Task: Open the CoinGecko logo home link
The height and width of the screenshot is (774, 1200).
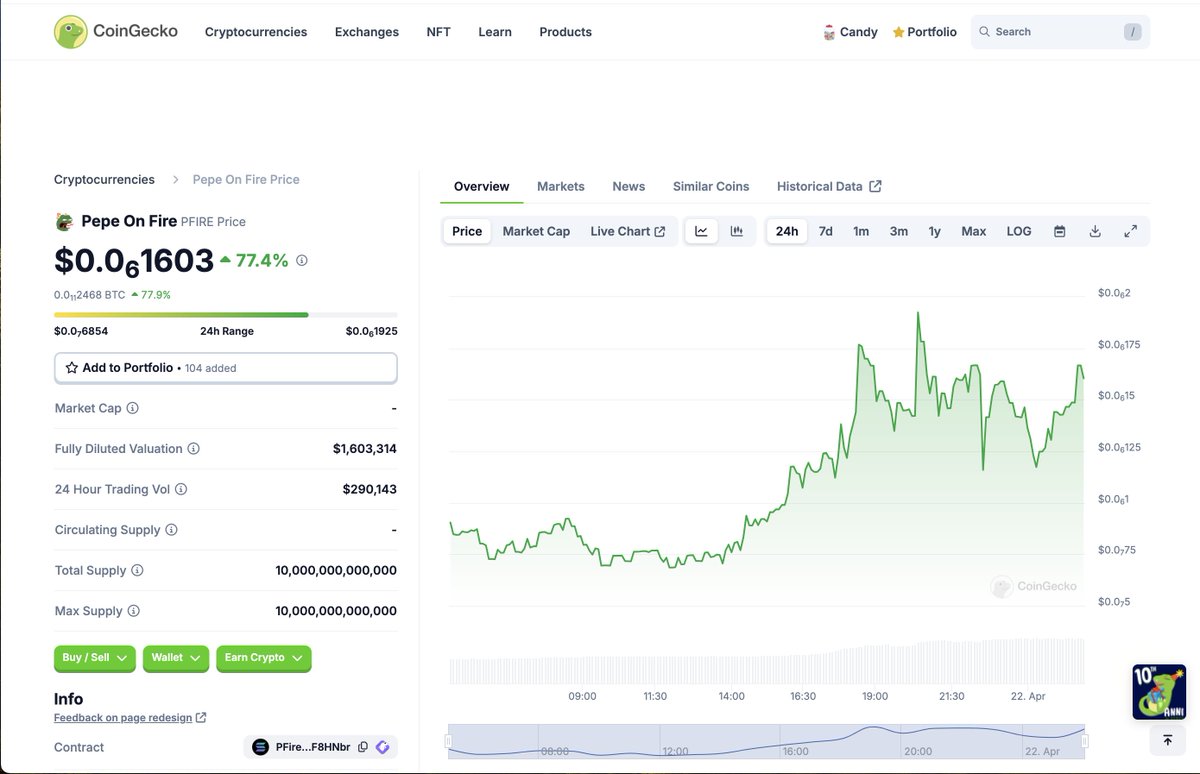Action: [116, 32]
